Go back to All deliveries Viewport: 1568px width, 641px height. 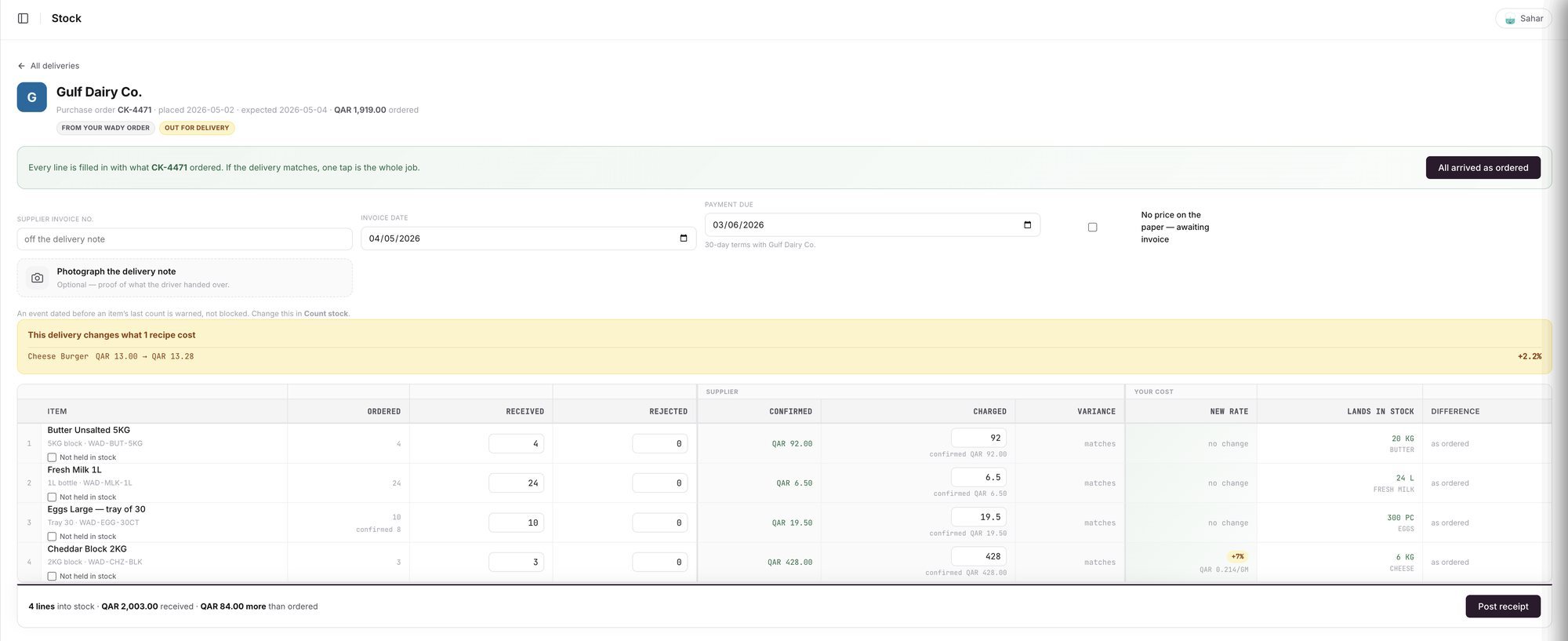coord(49,66)
